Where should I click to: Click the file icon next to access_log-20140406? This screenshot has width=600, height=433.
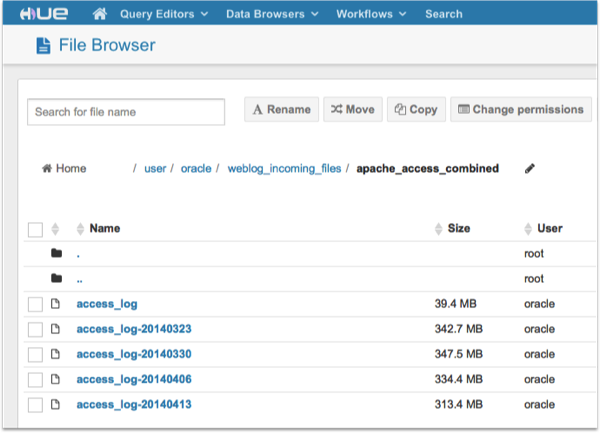click(x=55, y=379)
